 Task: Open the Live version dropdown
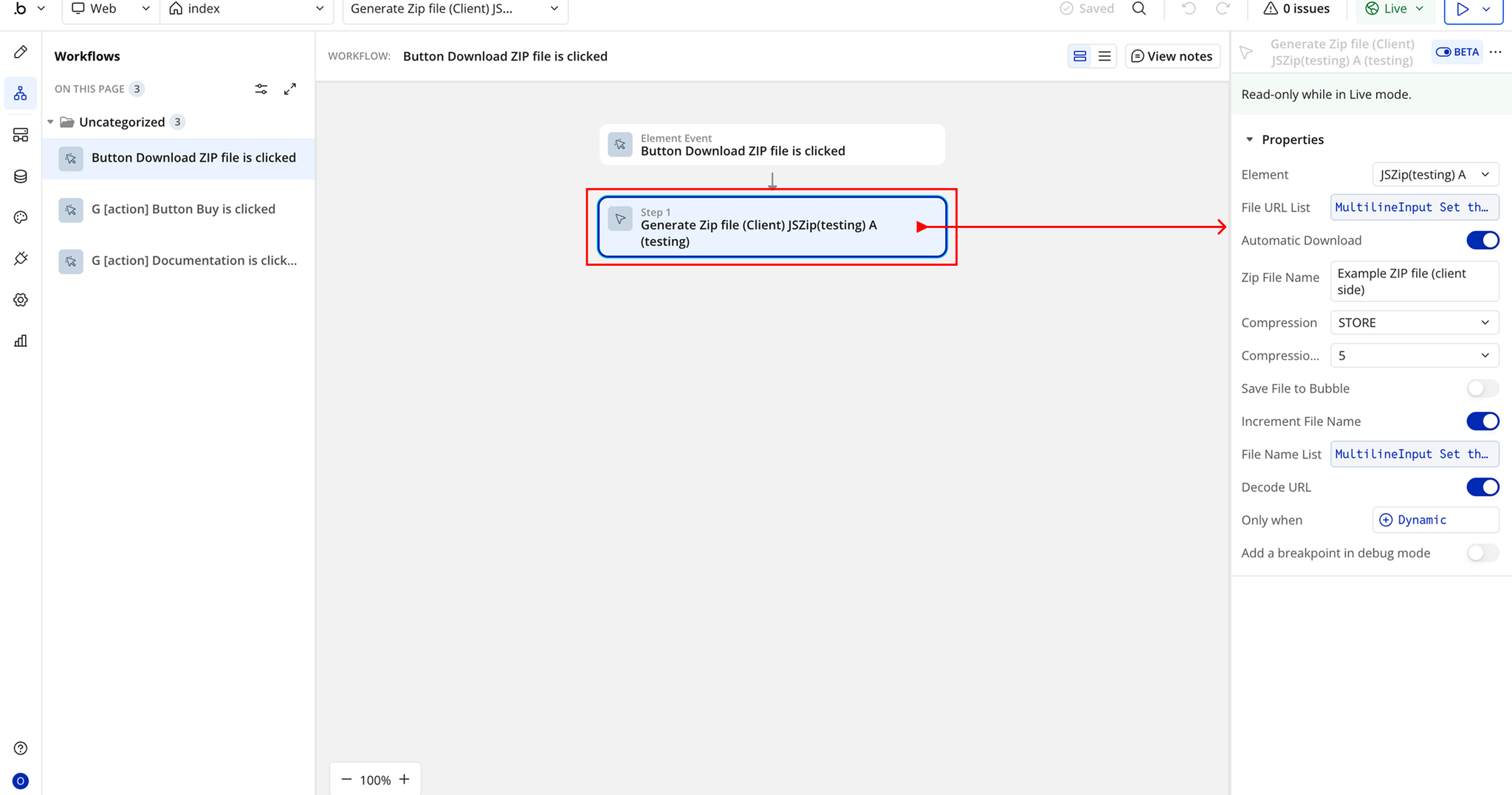point(1395,9)
